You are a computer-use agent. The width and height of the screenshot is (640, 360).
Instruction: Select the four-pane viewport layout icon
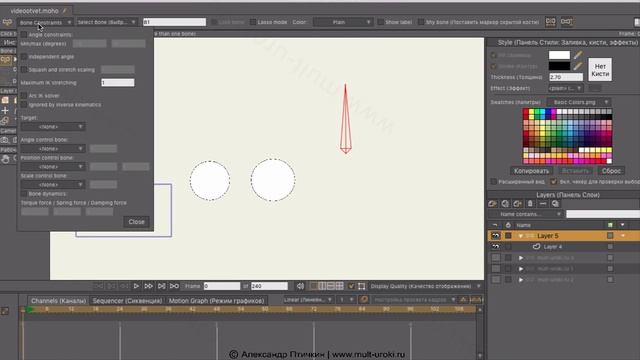[x=340, y=286]
